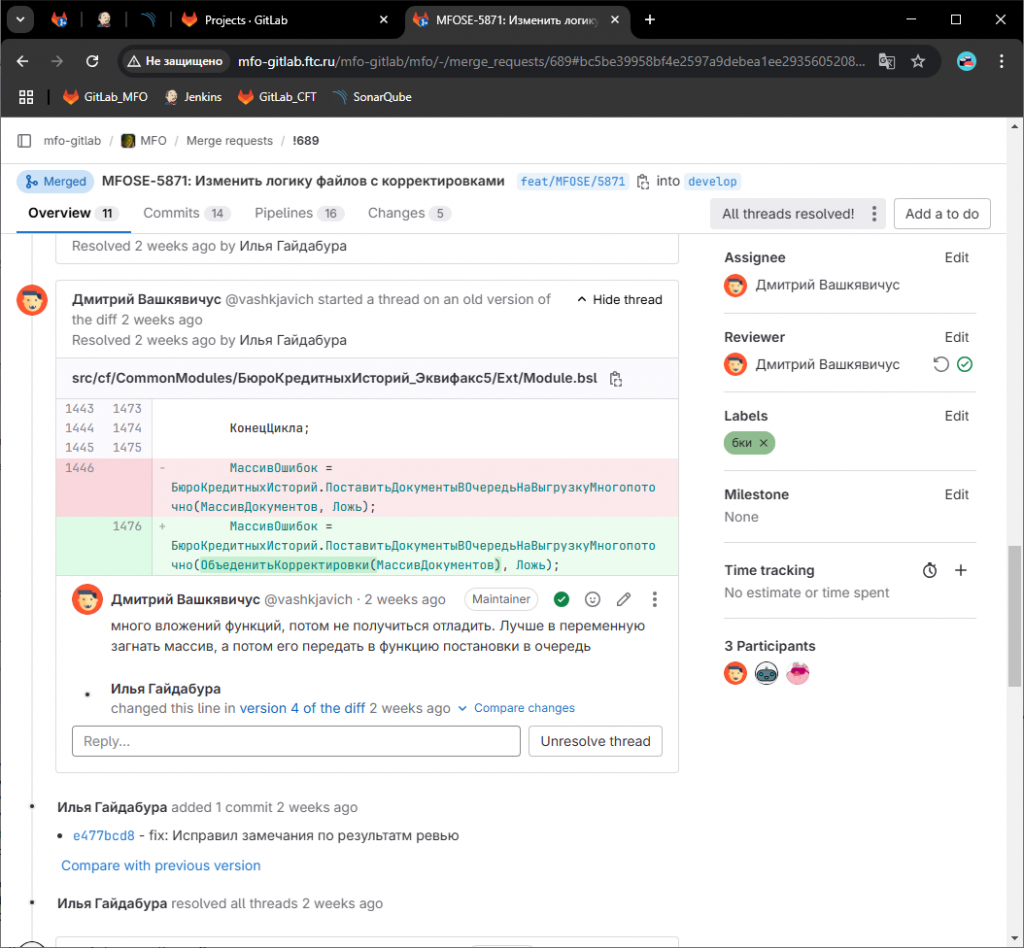Close the MFOSE-5871 tab
This screenshot has width=1024, height=948.
tap(615, 20)
